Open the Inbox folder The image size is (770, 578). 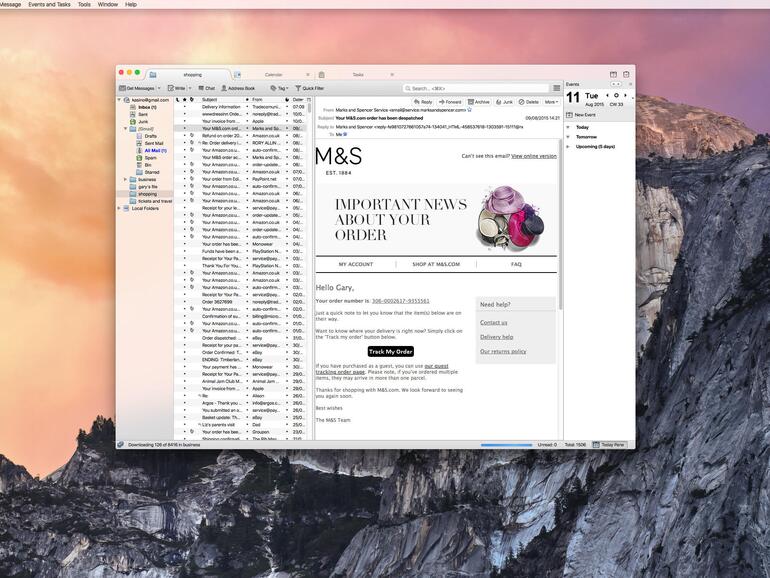click(x=147, y=107)
